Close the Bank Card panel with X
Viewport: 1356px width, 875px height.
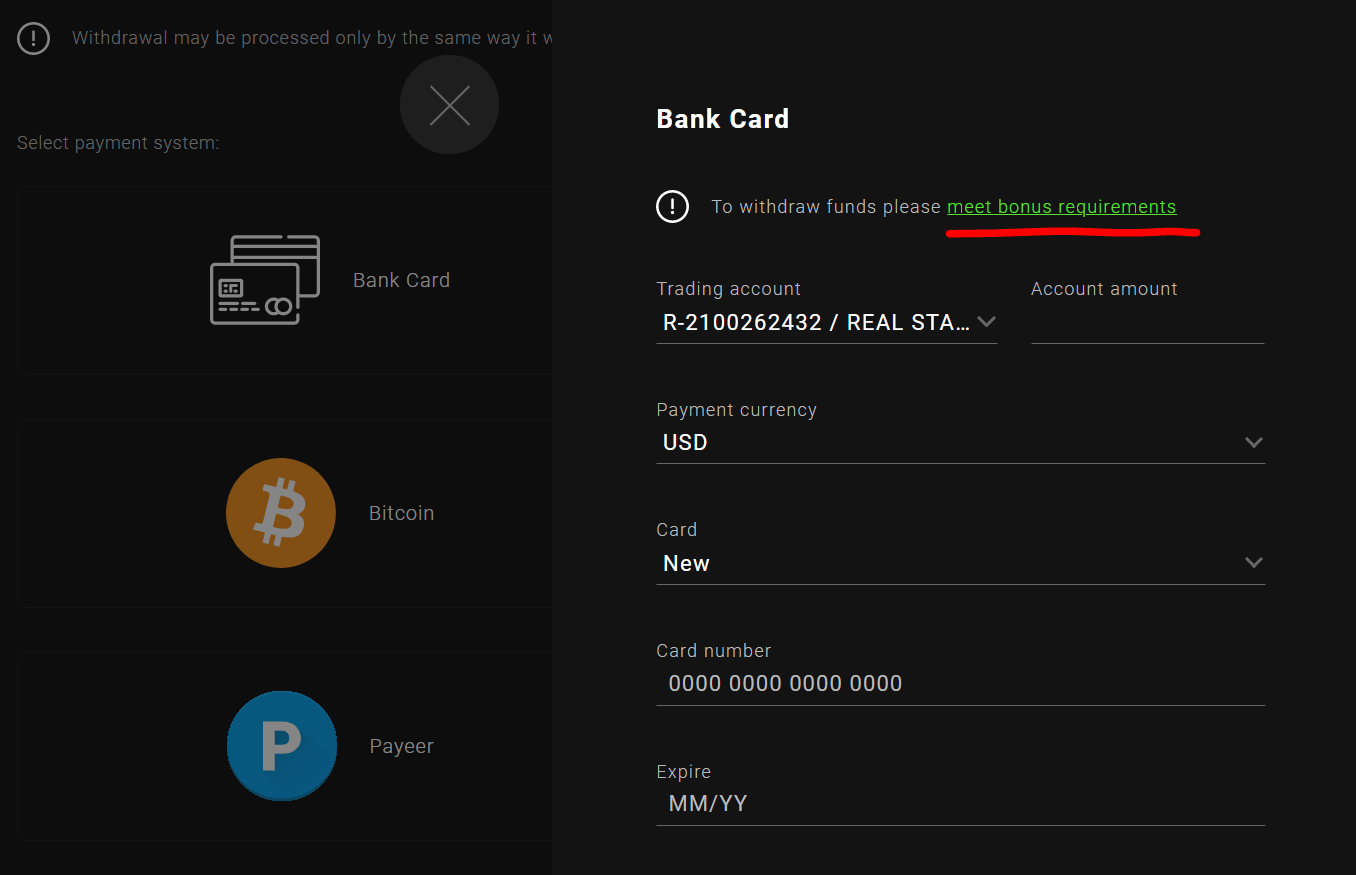click(449, 105)
